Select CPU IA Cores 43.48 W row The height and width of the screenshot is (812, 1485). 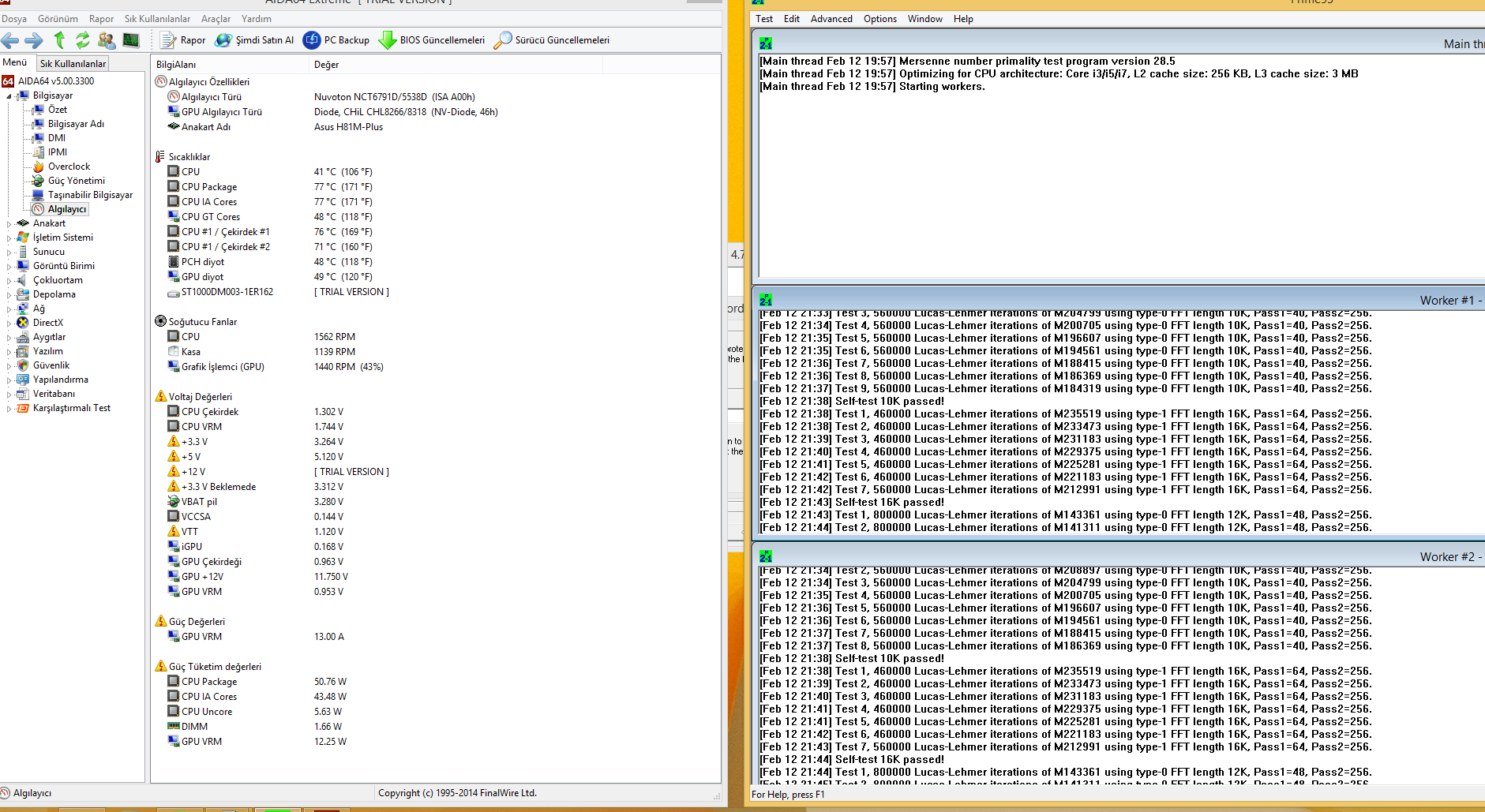point(436,697)
